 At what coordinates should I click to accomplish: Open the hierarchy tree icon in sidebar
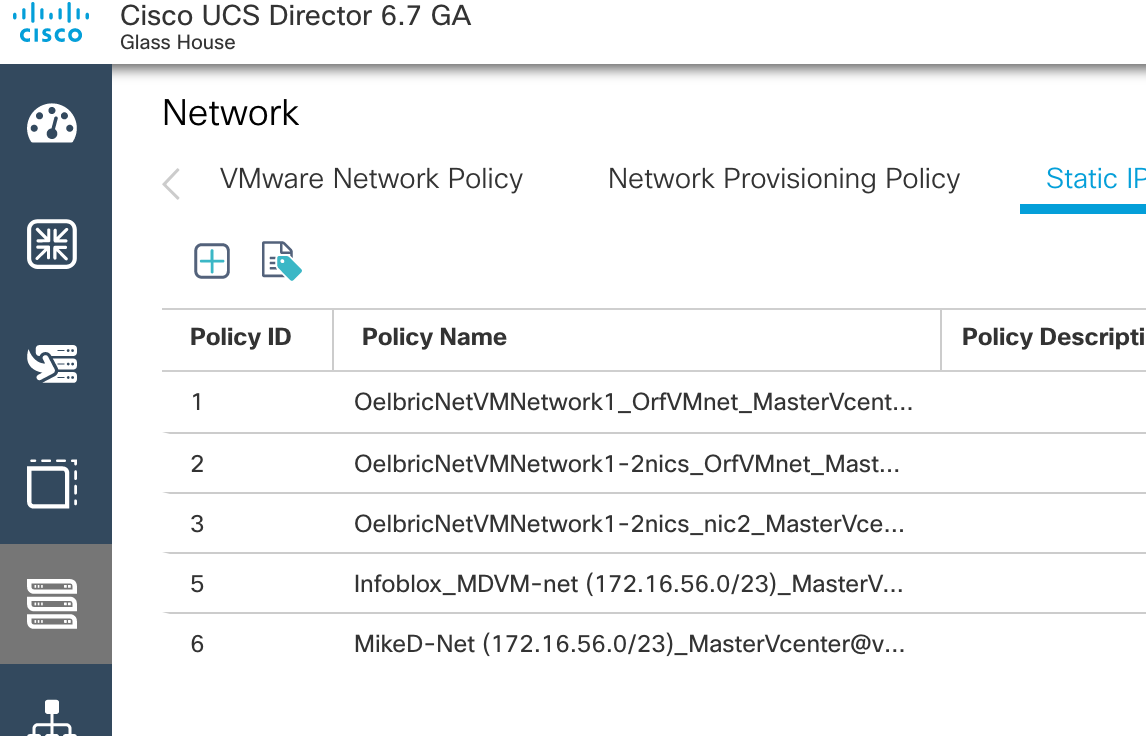[x=52, y=716]
